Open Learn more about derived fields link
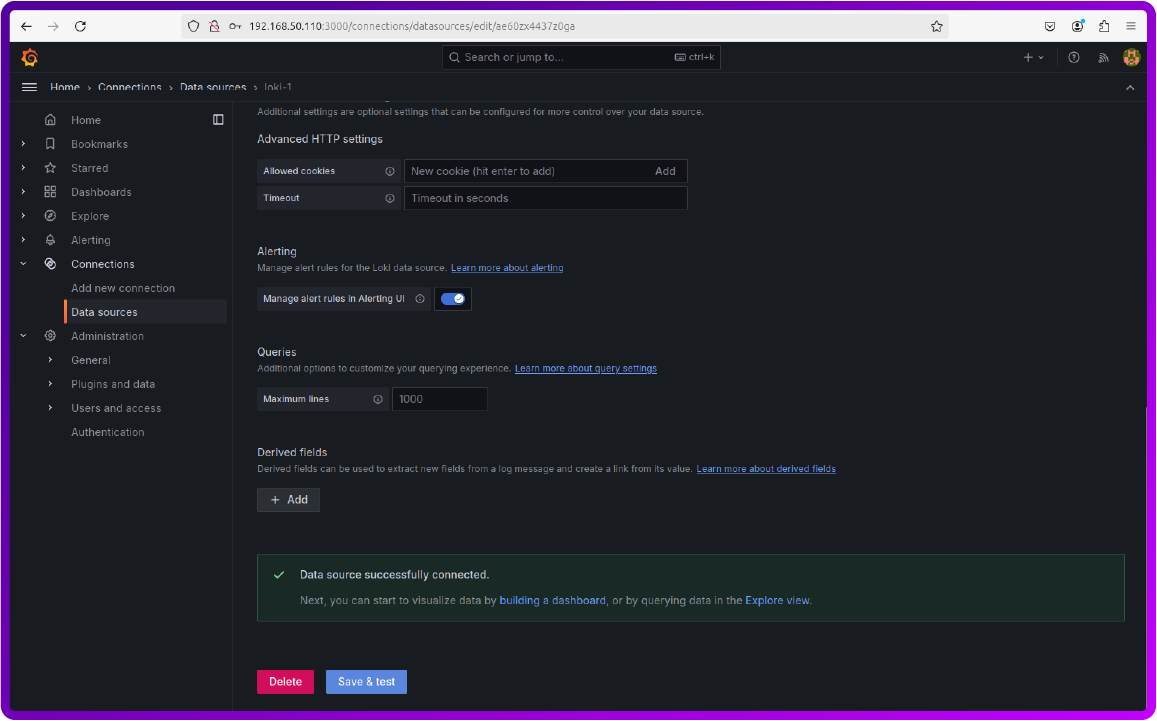 tap(766, 469)
